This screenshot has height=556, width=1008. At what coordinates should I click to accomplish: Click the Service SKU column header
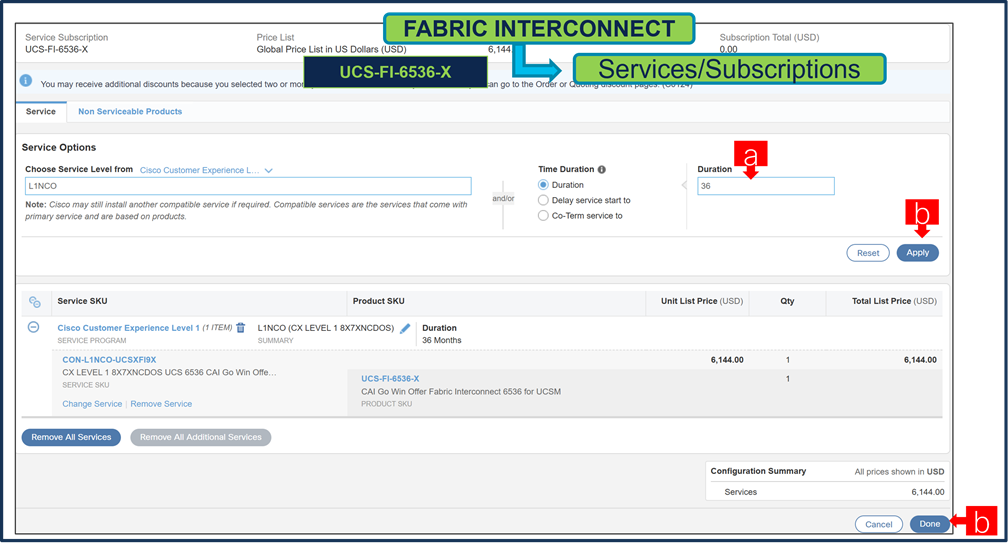point(82,301)
